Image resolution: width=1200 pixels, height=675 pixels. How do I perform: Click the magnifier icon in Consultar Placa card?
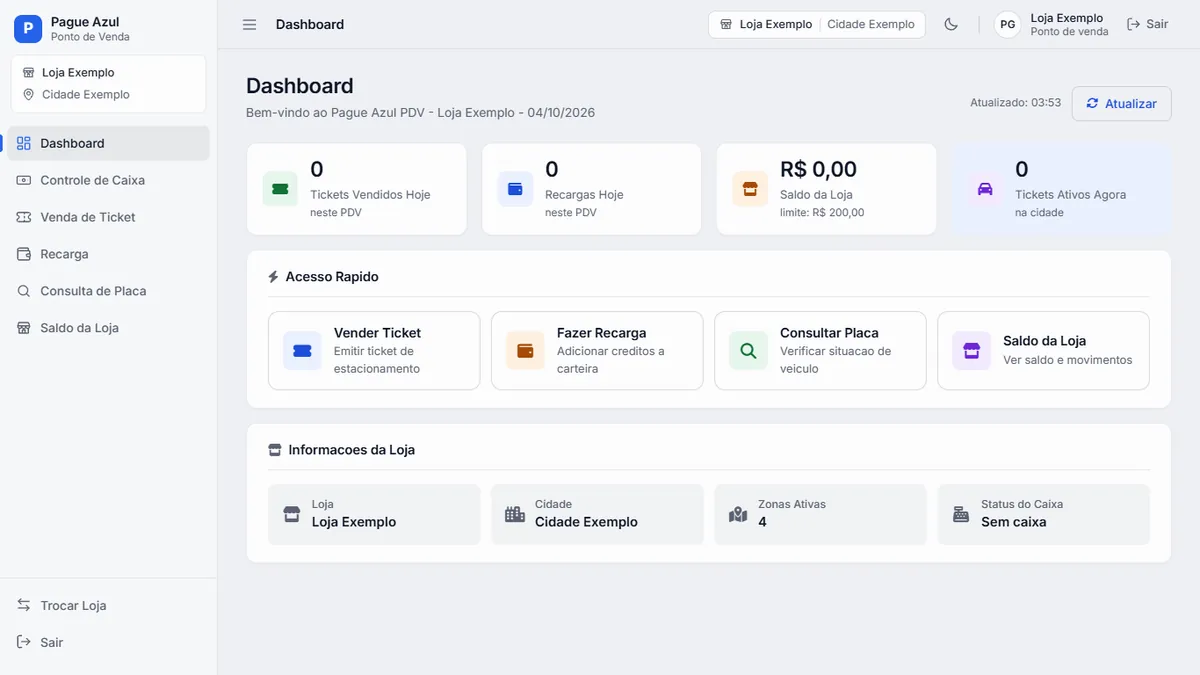tap(748, 351)
